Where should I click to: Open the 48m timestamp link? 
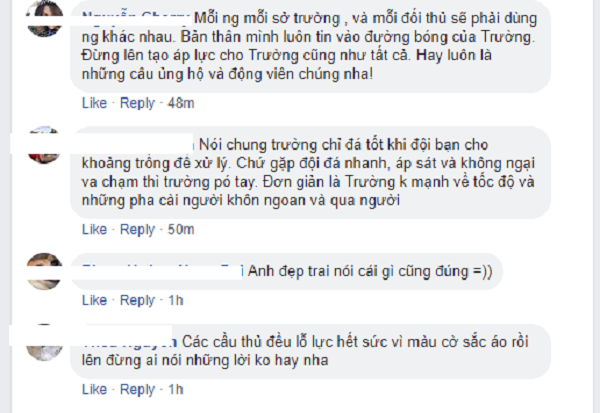tap(181, 103)
